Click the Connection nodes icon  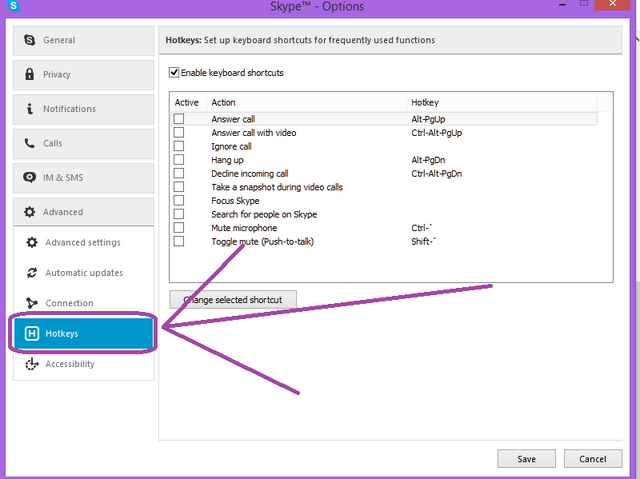point(32,303)
